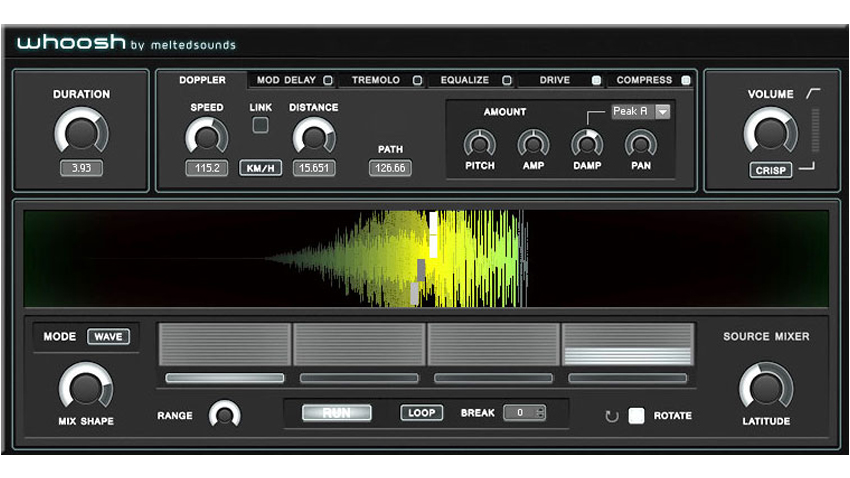This screenshot has height=478, width=850.
Task: Toggle the Rotate checkbox
Action: (x=636, y=416)
